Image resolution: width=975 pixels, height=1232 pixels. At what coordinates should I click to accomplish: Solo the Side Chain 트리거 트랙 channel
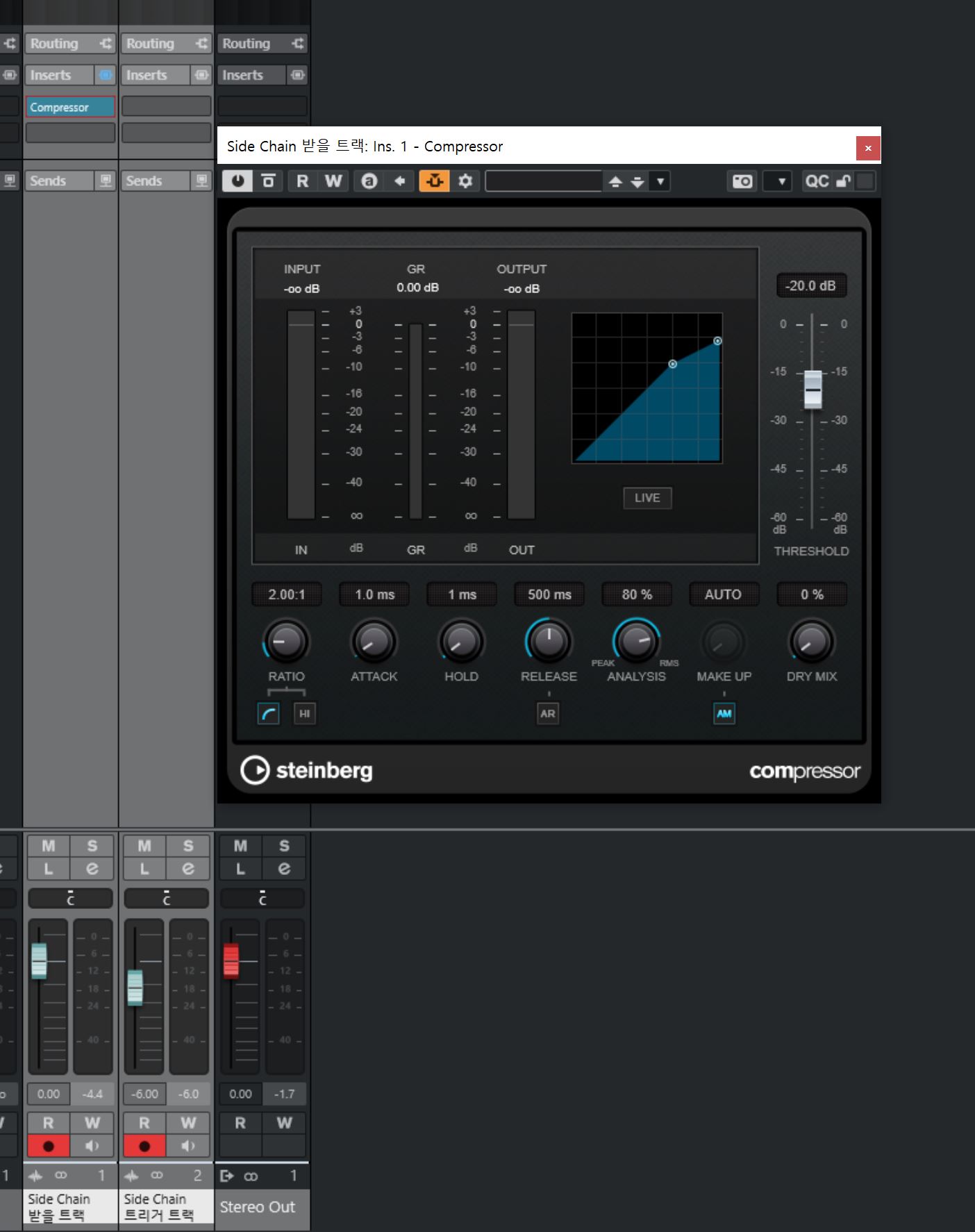pyautogui.click(x=188, y=846)
